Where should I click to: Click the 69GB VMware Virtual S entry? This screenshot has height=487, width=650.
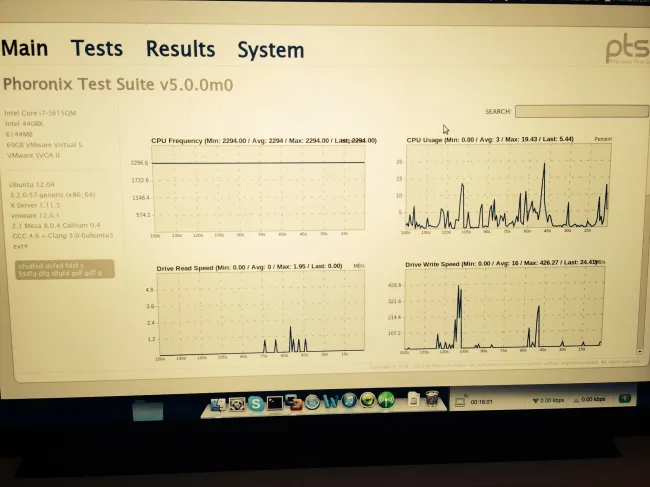coord(44,145)
